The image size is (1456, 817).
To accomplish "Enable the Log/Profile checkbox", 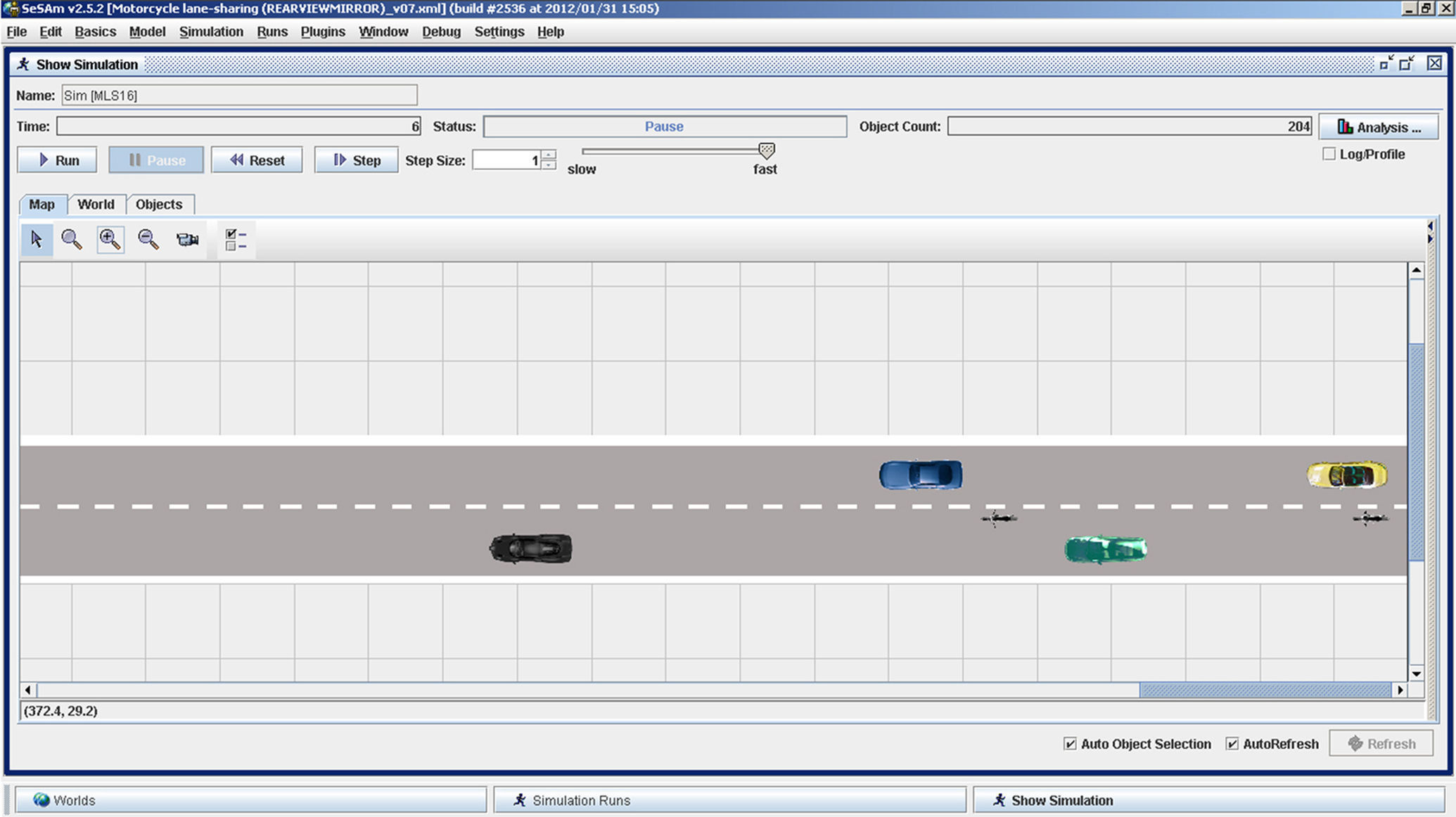I will tap(1329, 154).
